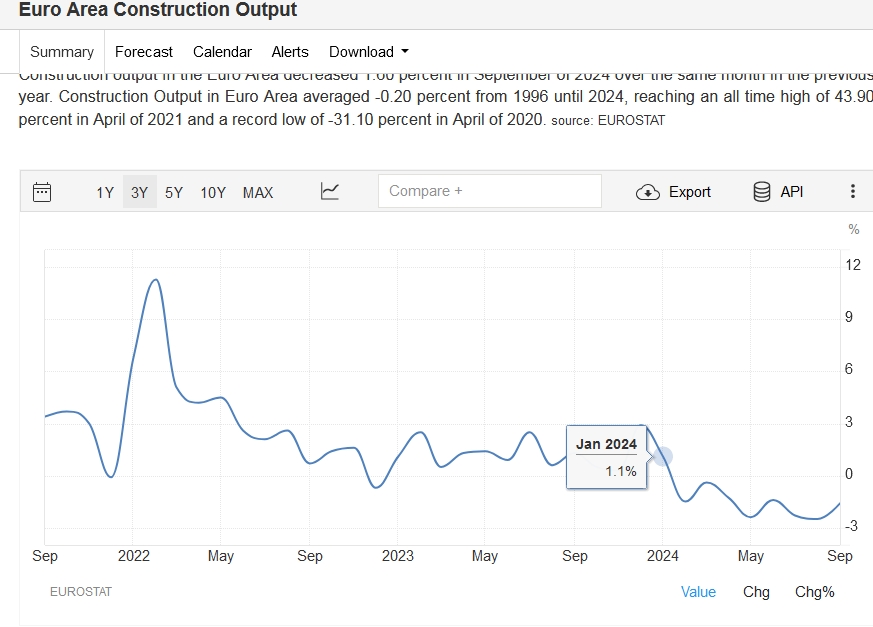Screen dimensions: 873x627
Task: Go to the Calendar tab
Action: 222,52
